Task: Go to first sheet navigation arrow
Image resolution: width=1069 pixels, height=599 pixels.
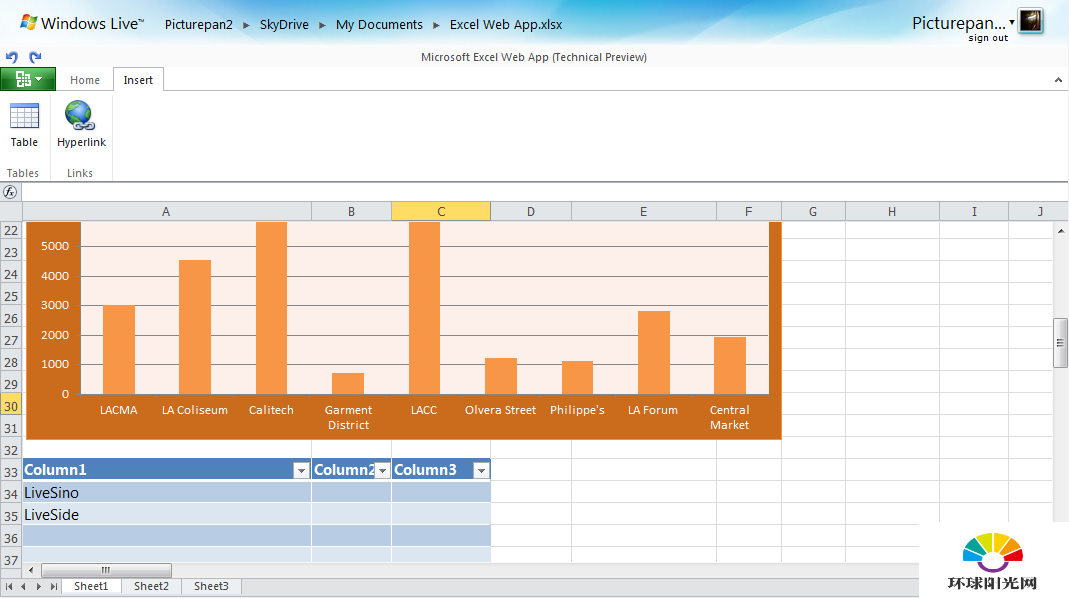Action: (x=9, y=586)
